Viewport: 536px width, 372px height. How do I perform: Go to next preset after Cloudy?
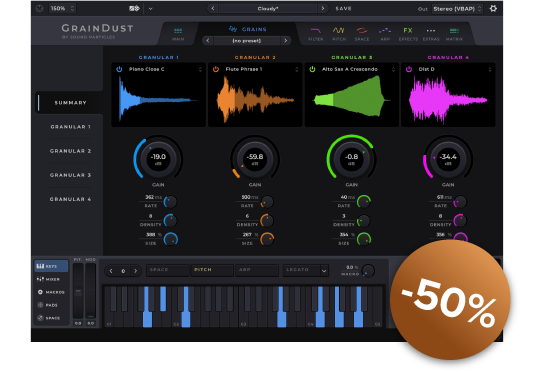pos(323,8)
